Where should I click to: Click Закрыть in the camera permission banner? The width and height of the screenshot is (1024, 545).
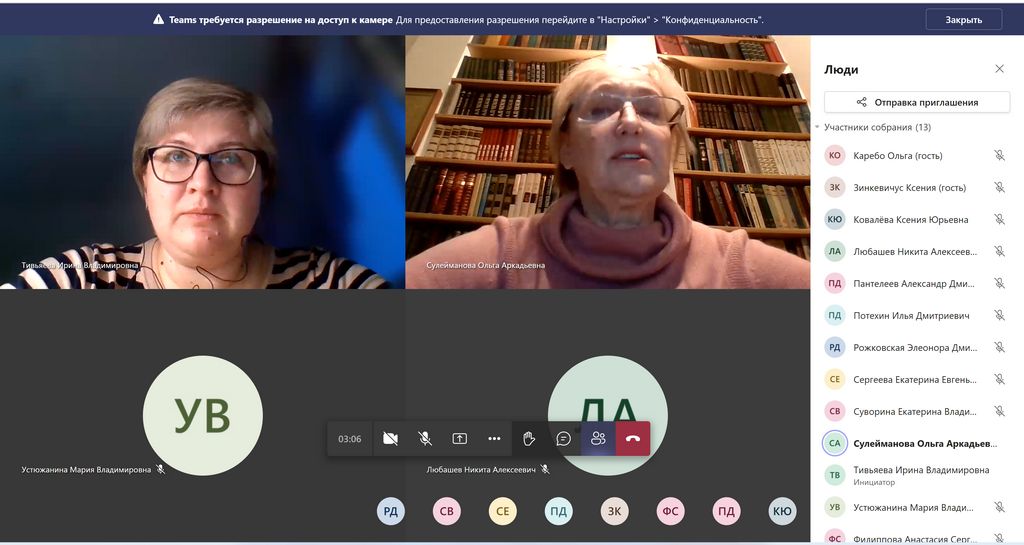tap(963, 19)
